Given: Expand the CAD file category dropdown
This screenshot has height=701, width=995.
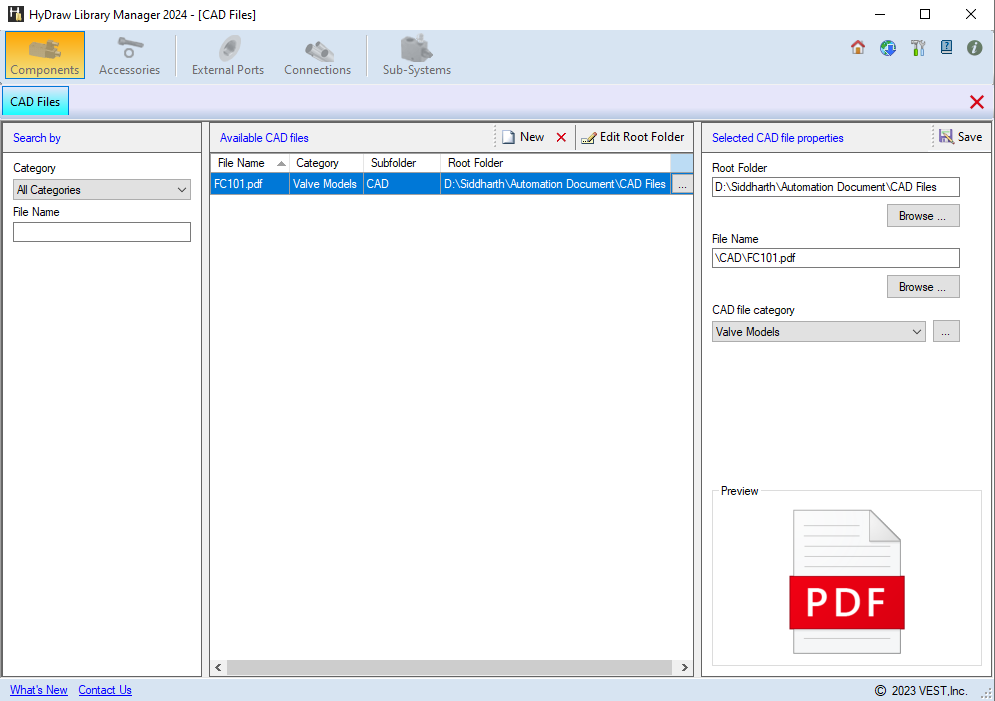Looking at the screenshot, I should click(819, 332).
